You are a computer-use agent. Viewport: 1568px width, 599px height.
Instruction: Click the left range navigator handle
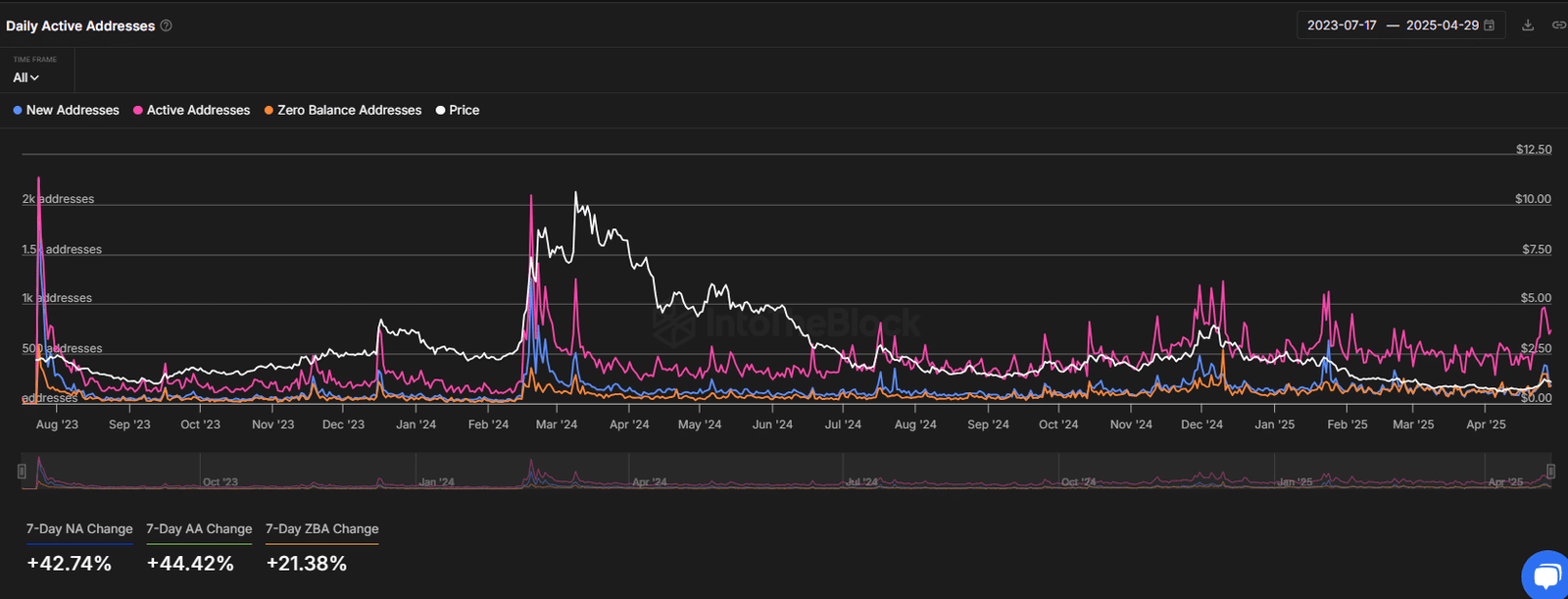tap(22, 472)
